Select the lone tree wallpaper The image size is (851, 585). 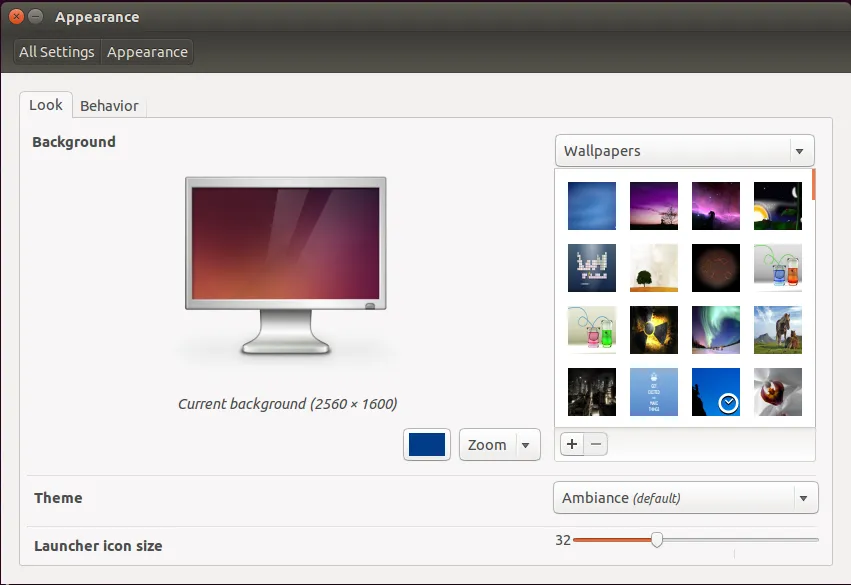pos(653,267)
